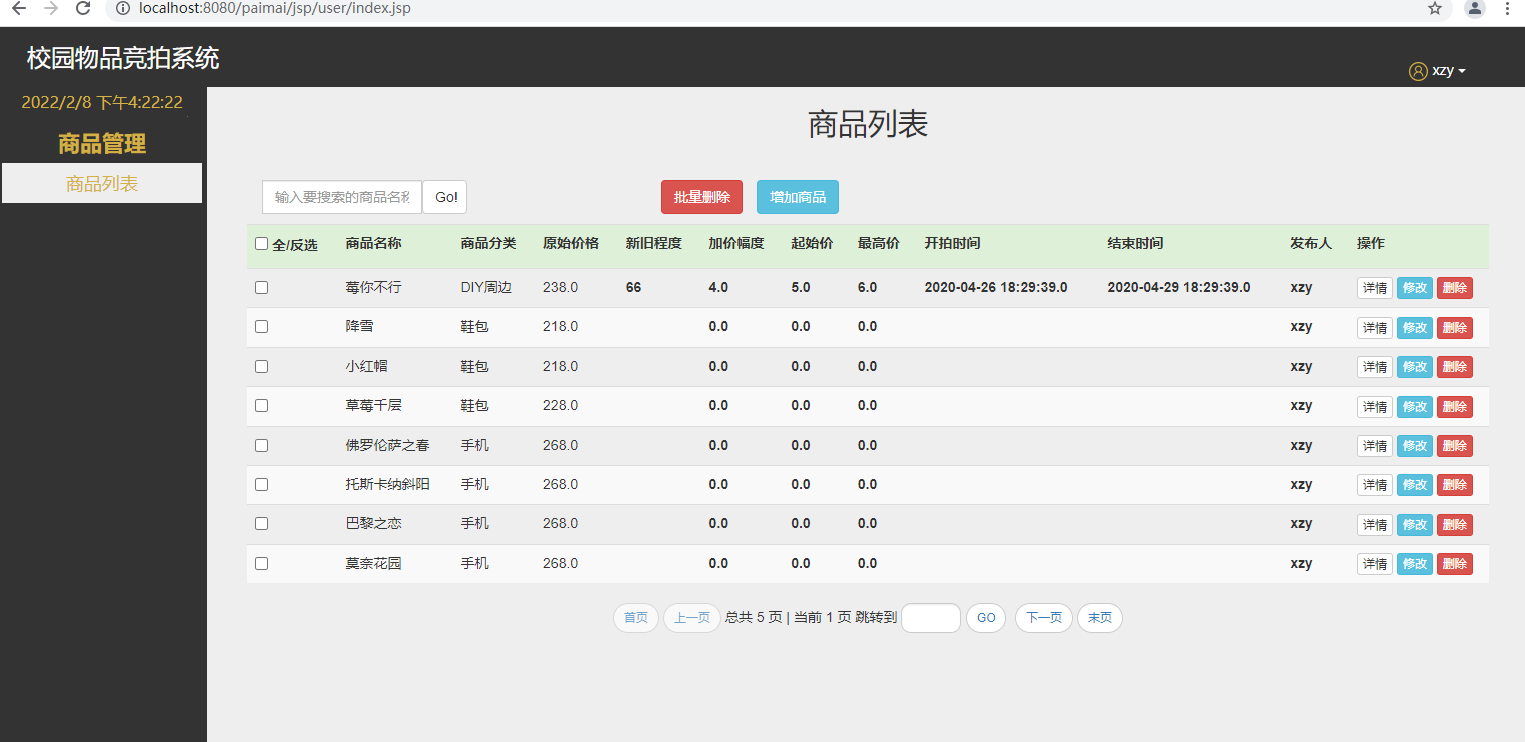Screen dimensions: 1525x742
Task: Check the box for 莓你不行 row
Action: point(262,288)
